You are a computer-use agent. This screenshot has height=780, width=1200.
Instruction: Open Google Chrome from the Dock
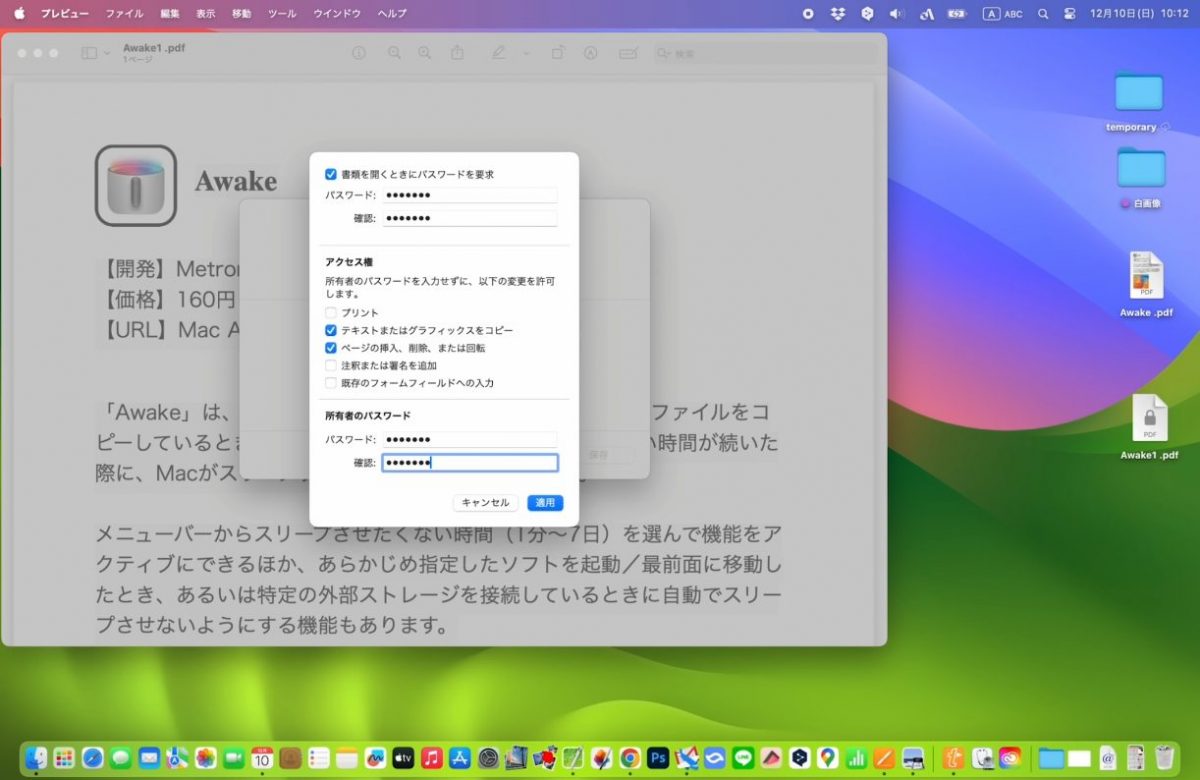[x=630, y=758]
